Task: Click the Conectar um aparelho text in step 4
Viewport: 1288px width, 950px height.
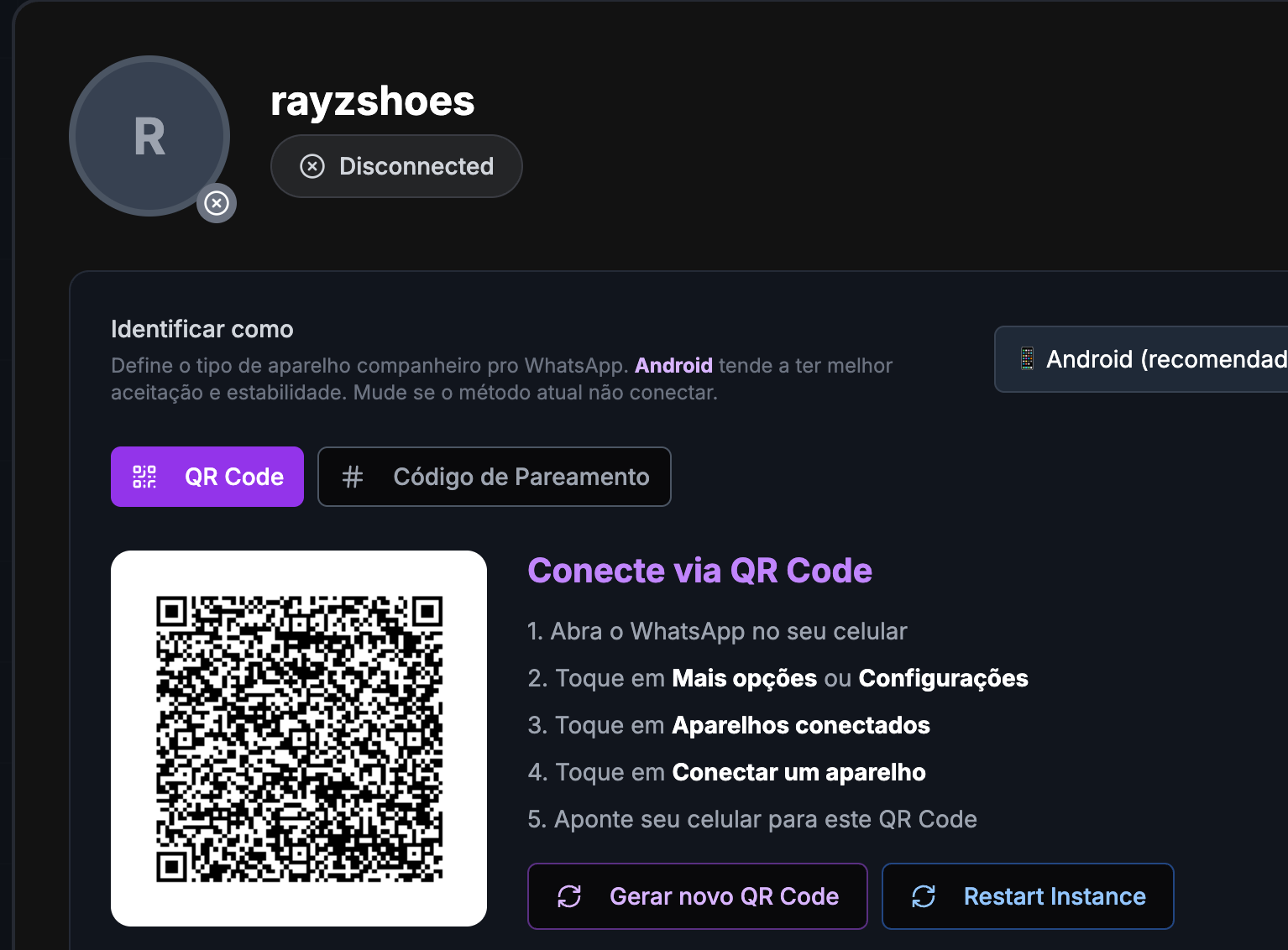Action: [x=799, y=772]
